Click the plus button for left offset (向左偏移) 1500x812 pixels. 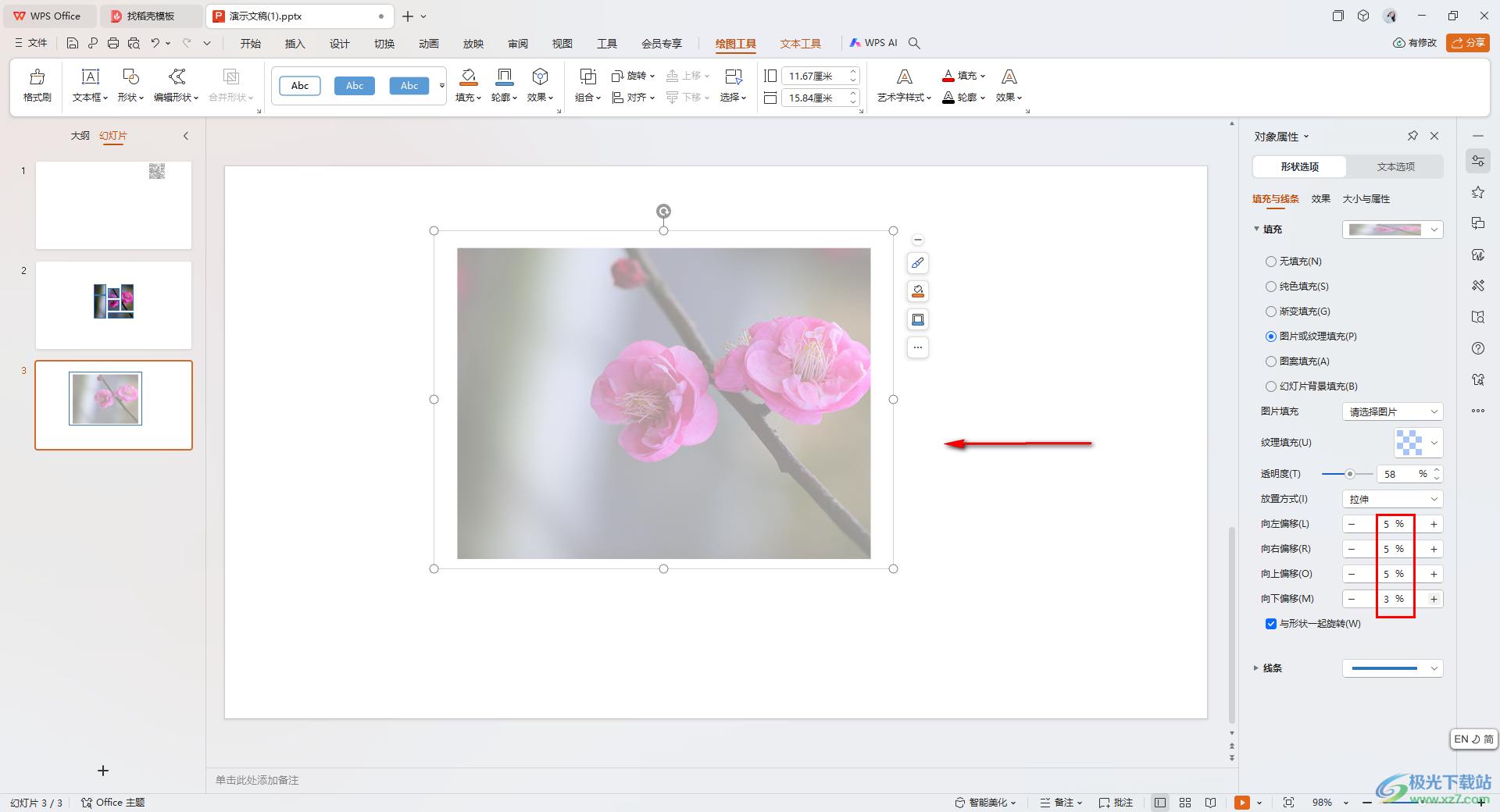point(1434,525)
